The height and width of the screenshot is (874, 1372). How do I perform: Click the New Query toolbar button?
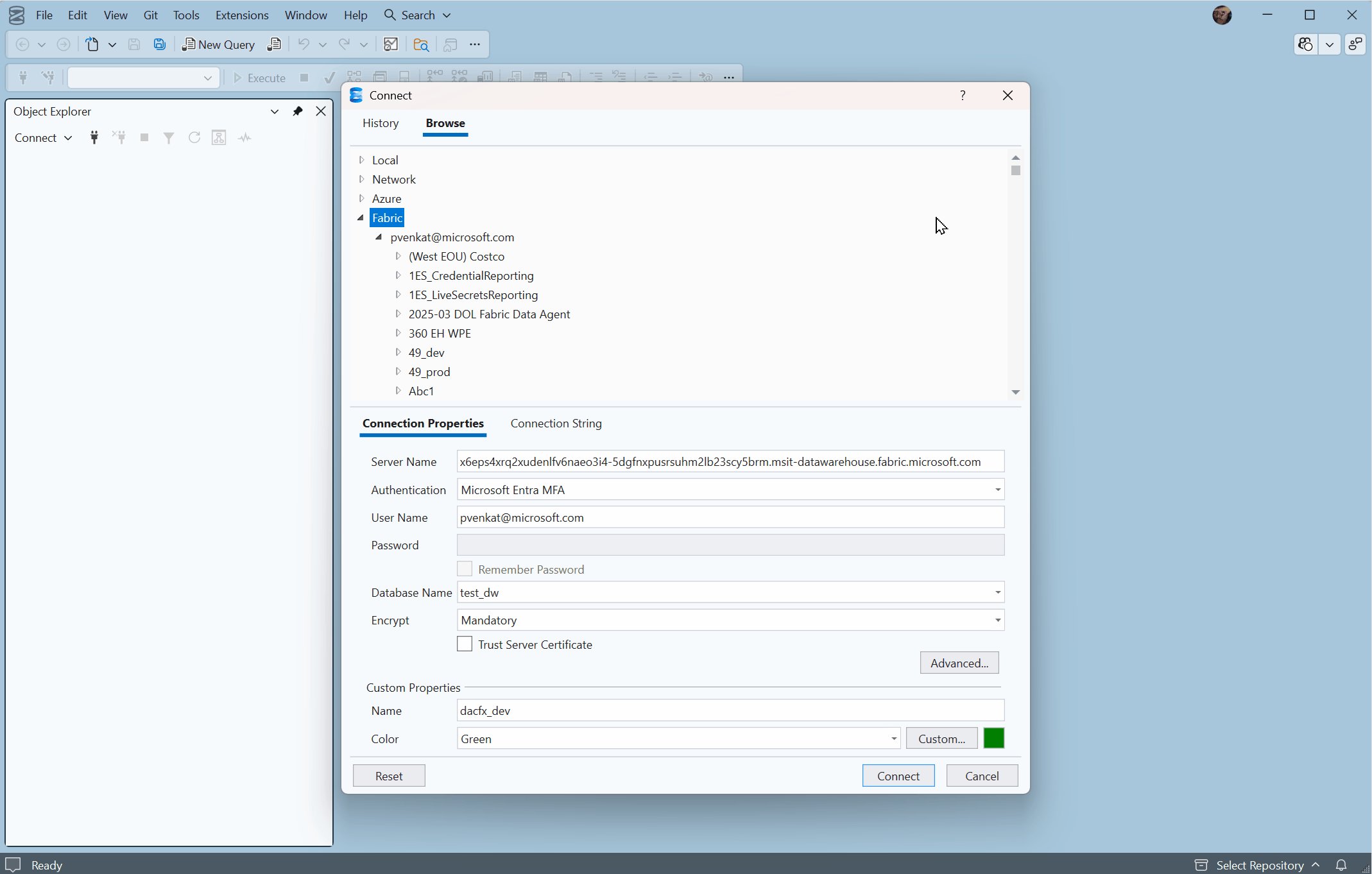[x=218, y=44]
